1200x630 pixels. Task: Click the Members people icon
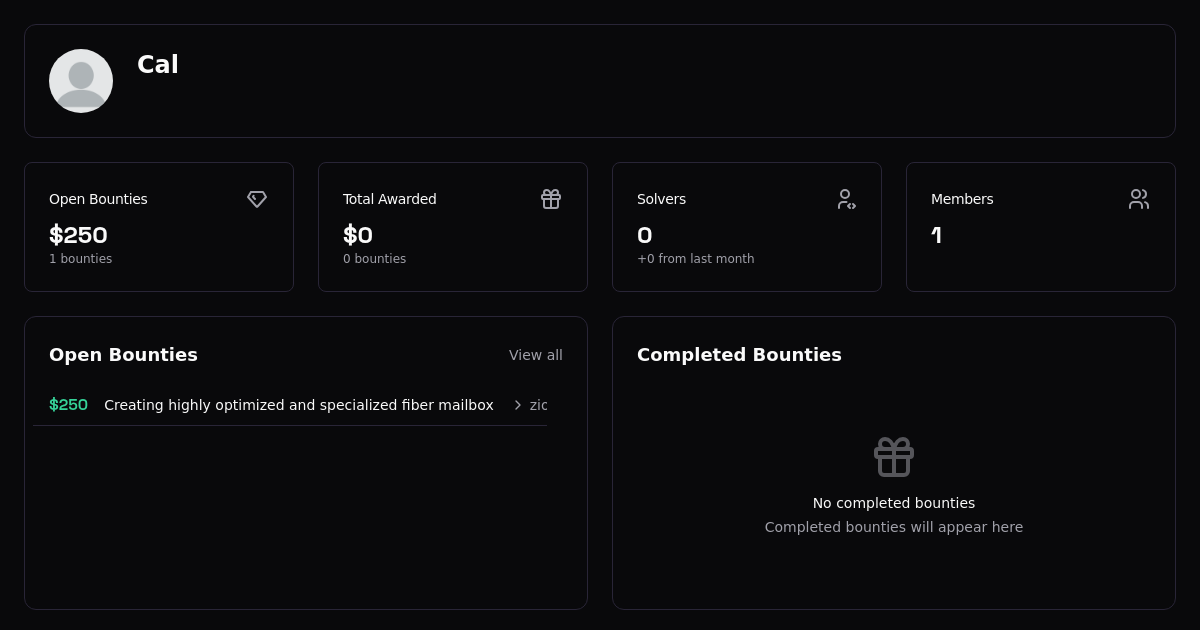pyautogui.click(x=1139, y=199)
